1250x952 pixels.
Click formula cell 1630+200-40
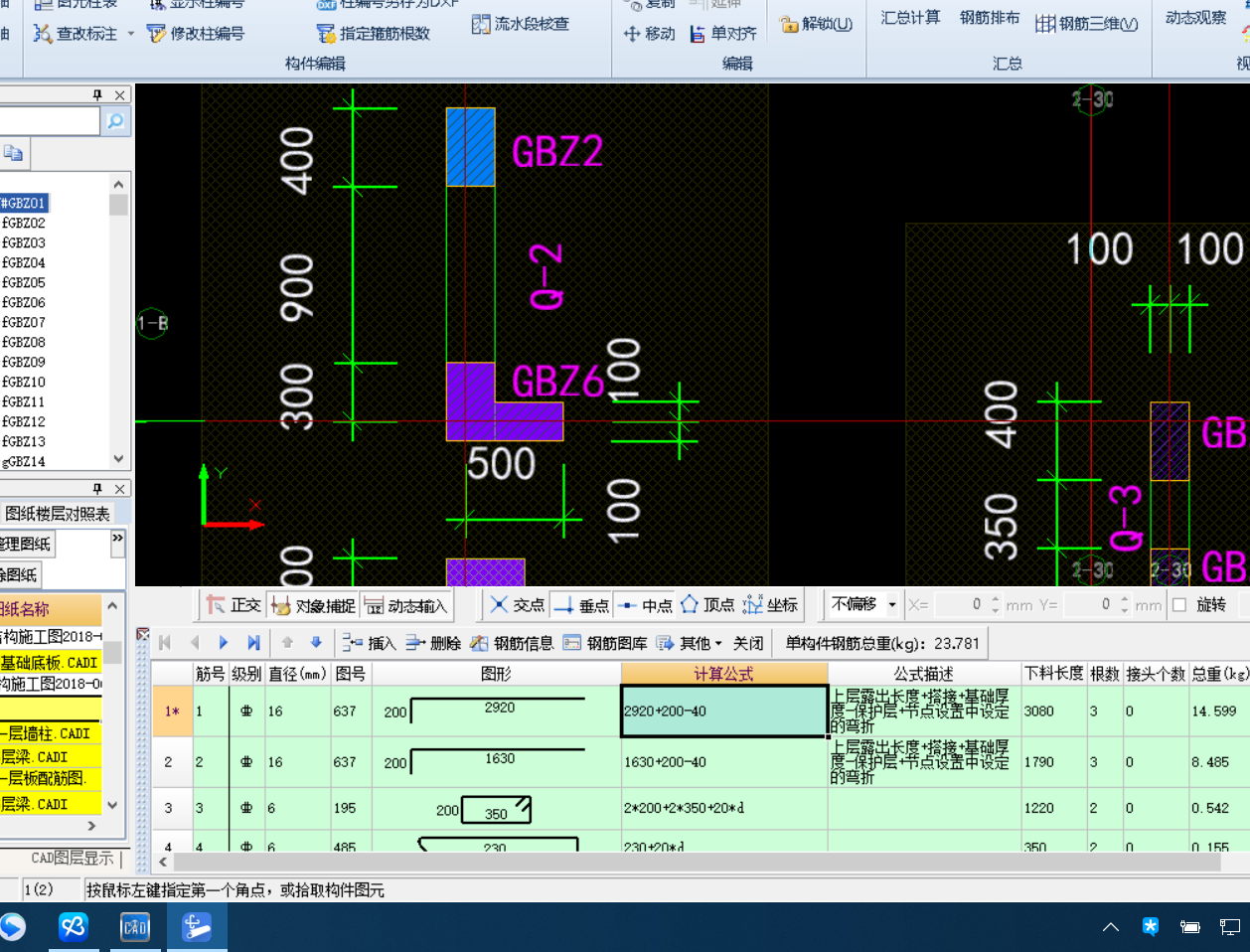click(x=723, y=762)
